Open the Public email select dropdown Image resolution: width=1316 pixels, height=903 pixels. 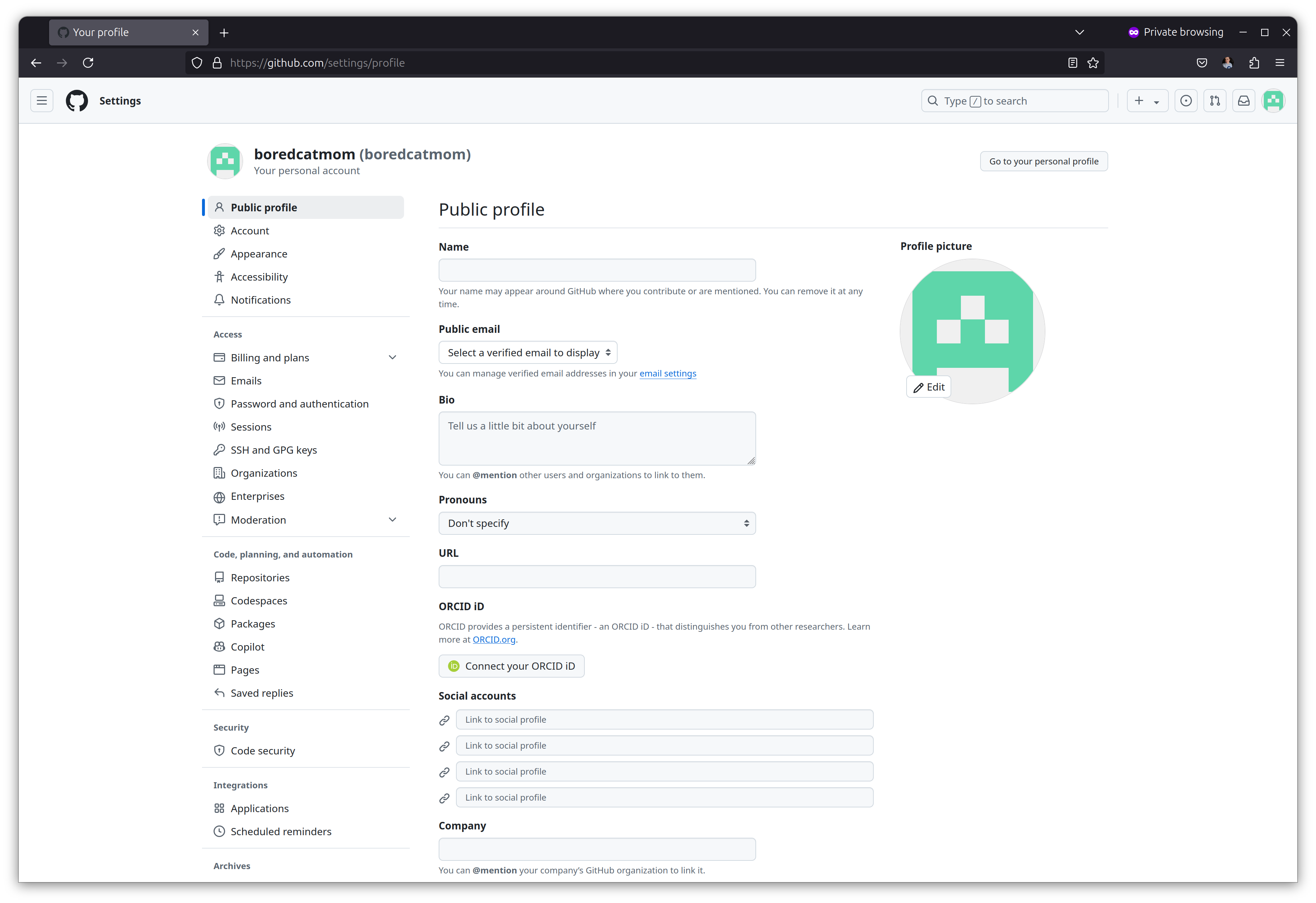528,353
